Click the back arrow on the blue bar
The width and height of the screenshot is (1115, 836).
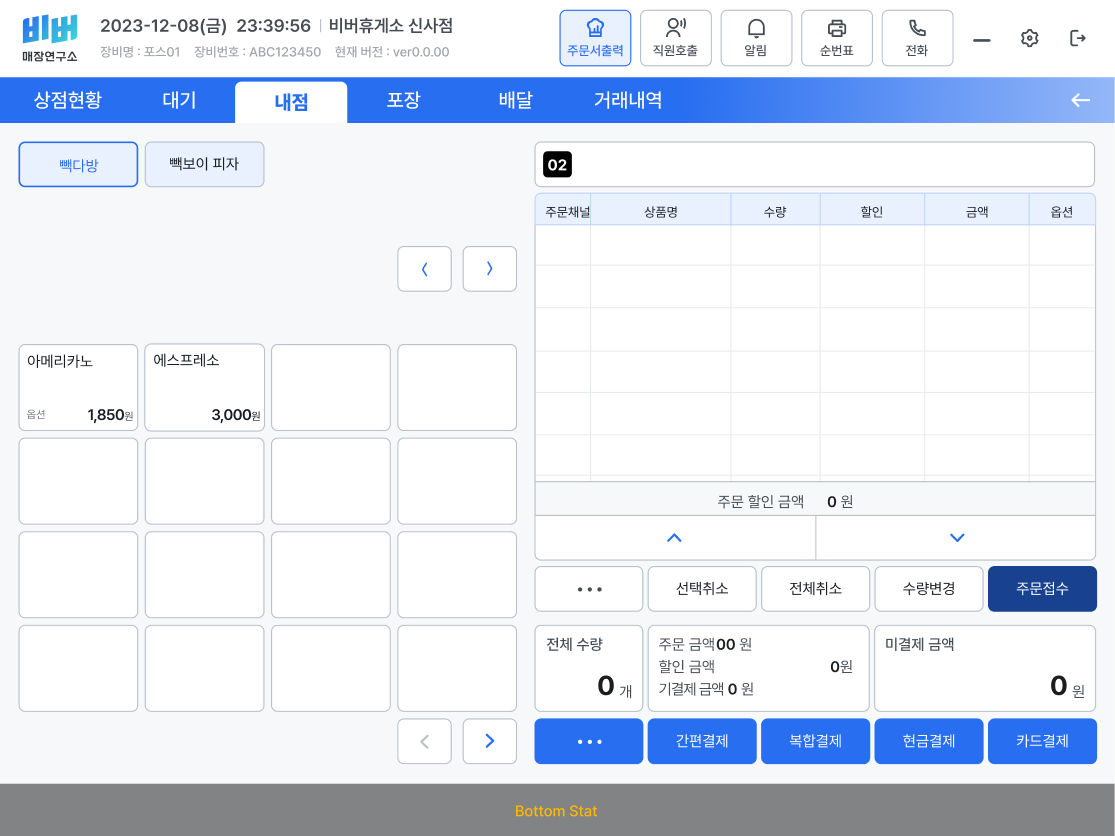point(1080,100)
